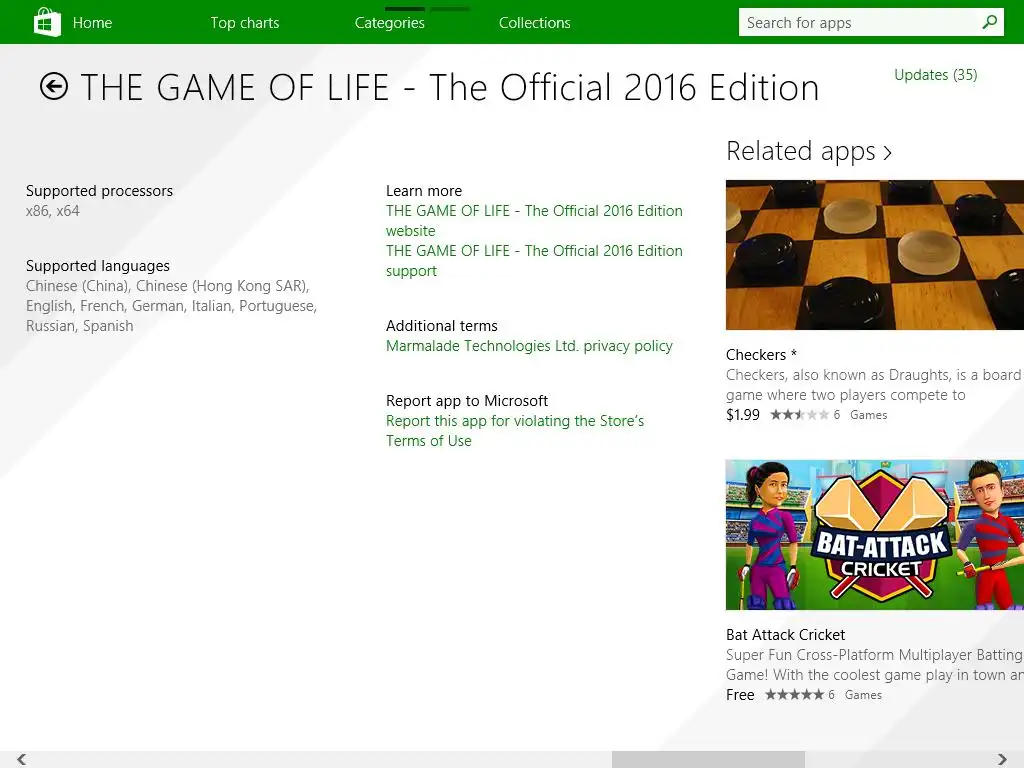Click the Additional terms heading
This screenshot has height=768, width=1024.
[x=441, y=326]
